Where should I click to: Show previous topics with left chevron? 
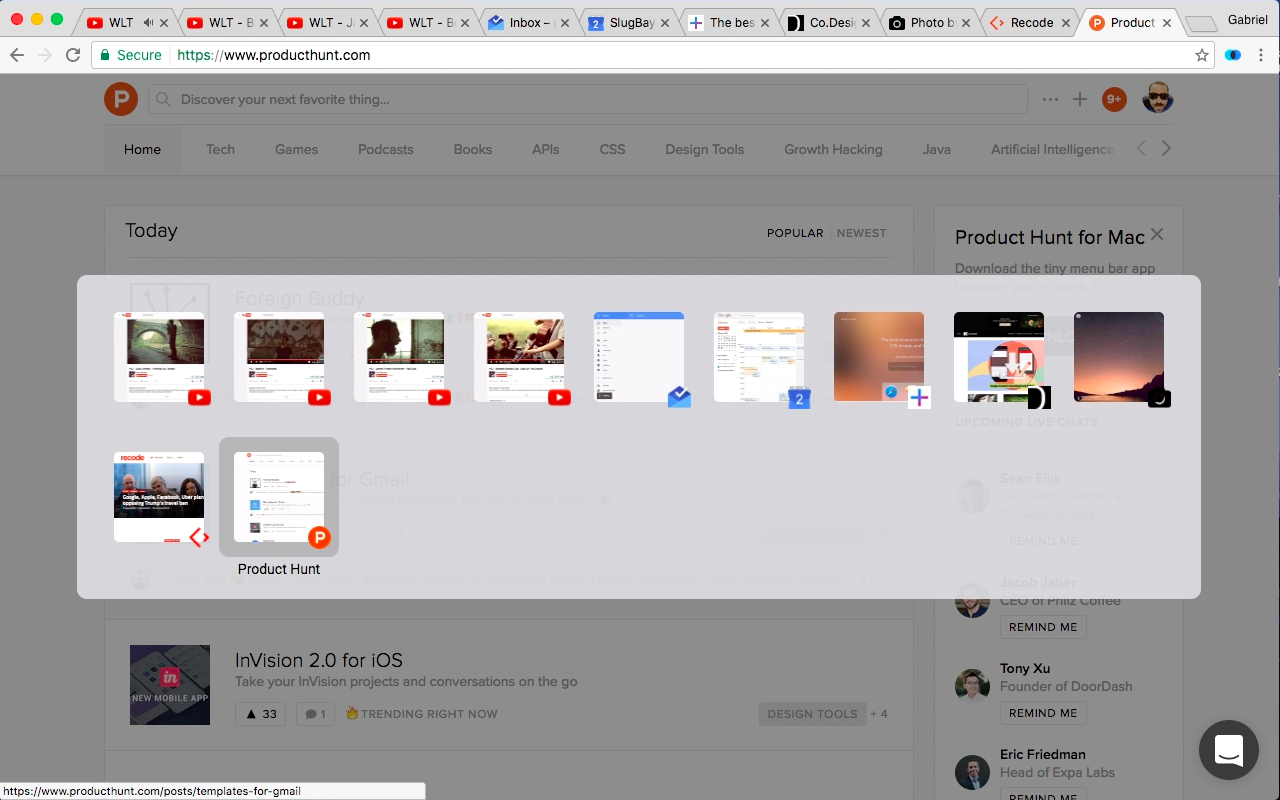pyautogui.click(x=1142, y=148)
